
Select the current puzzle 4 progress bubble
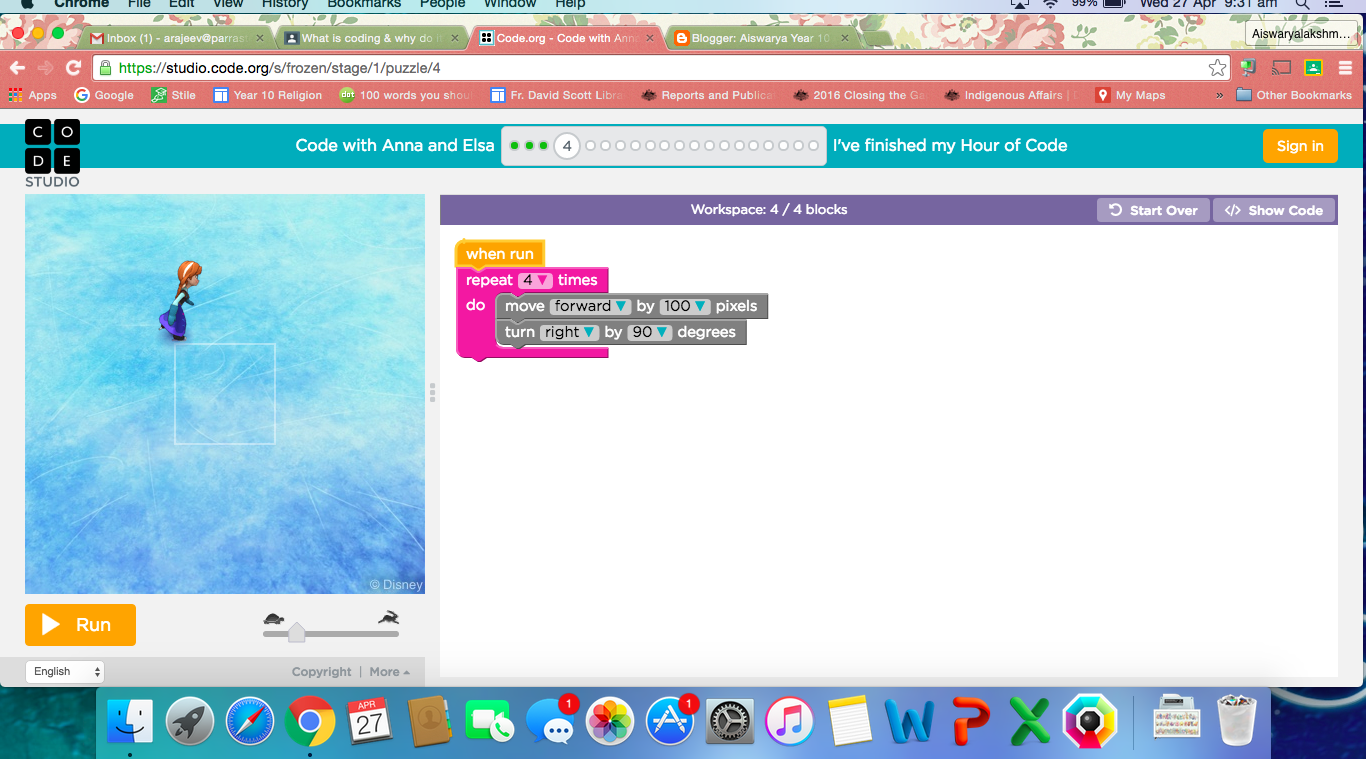[567, 146]
